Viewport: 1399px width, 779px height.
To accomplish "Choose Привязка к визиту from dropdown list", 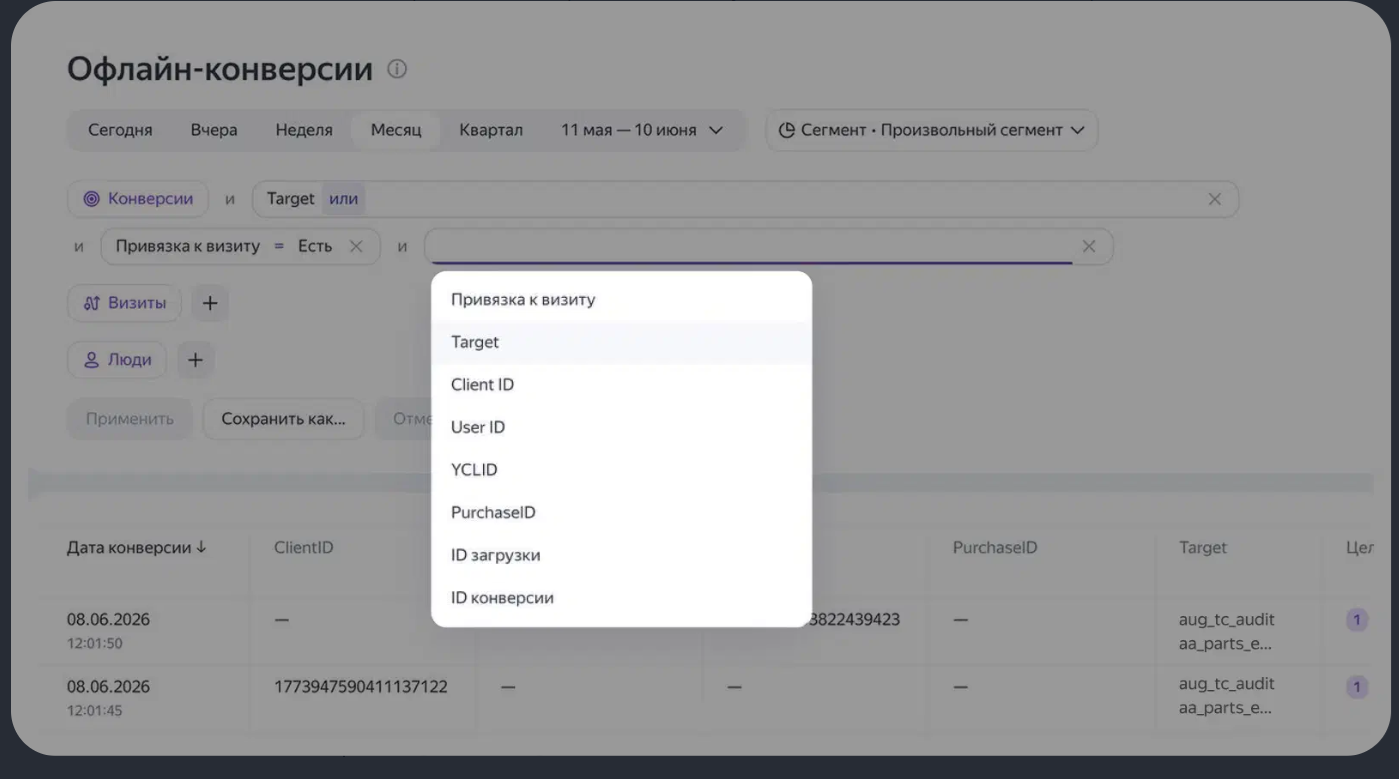I will pos(621,300).
